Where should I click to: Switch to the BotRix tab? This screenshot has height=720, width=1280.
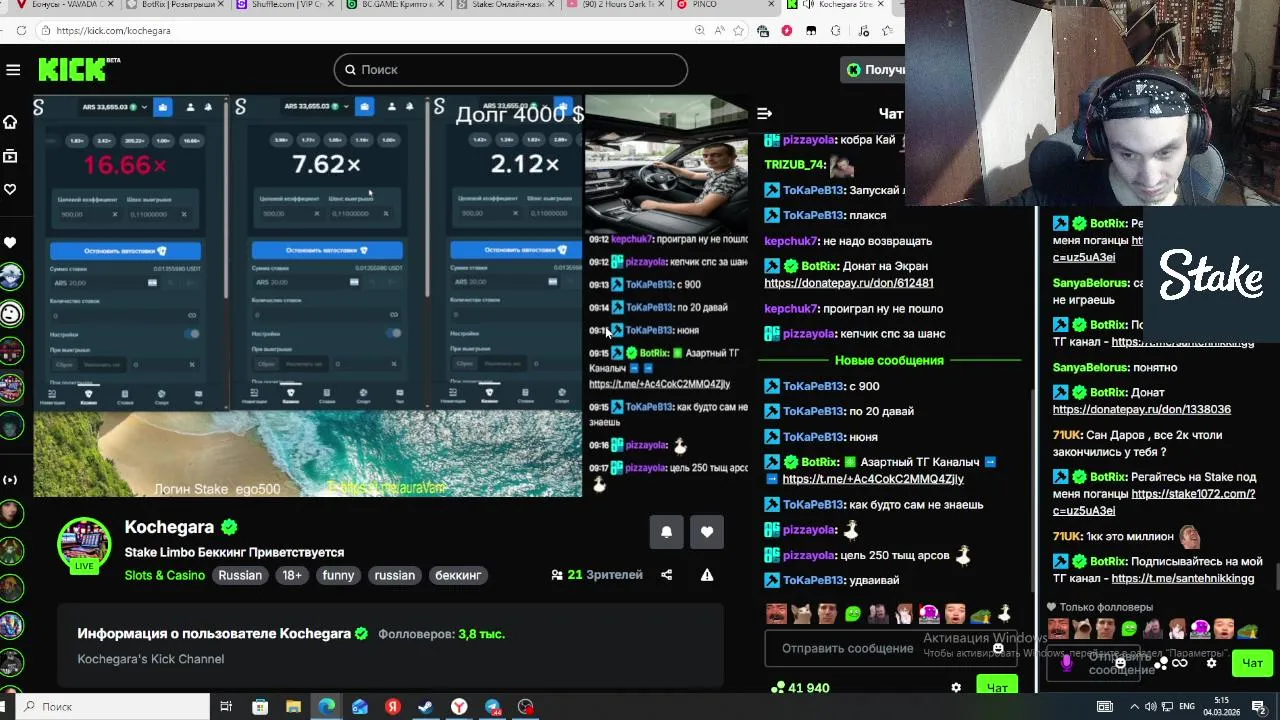pos(170,5)
